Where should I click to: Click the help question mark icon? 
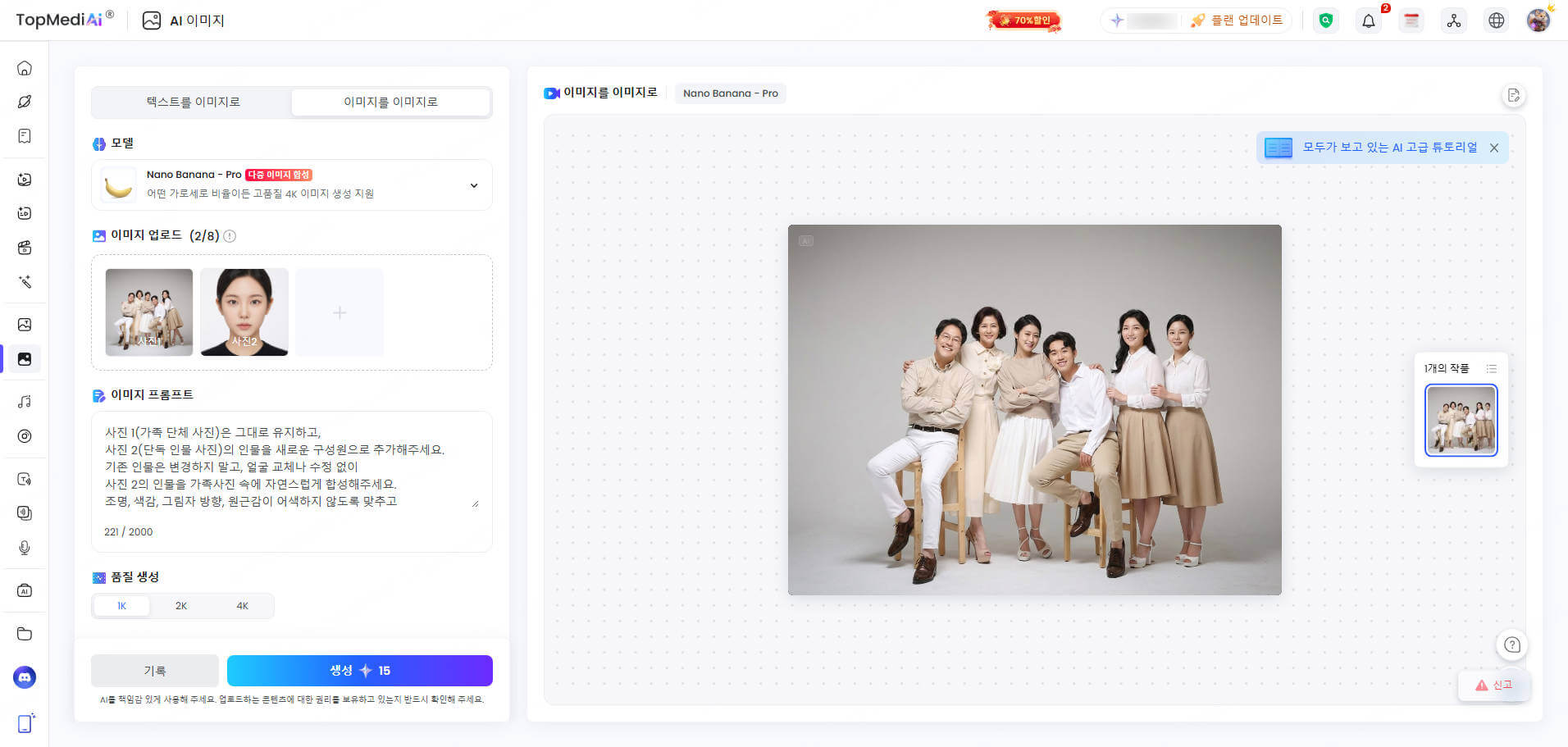(x=1511, y=645)
